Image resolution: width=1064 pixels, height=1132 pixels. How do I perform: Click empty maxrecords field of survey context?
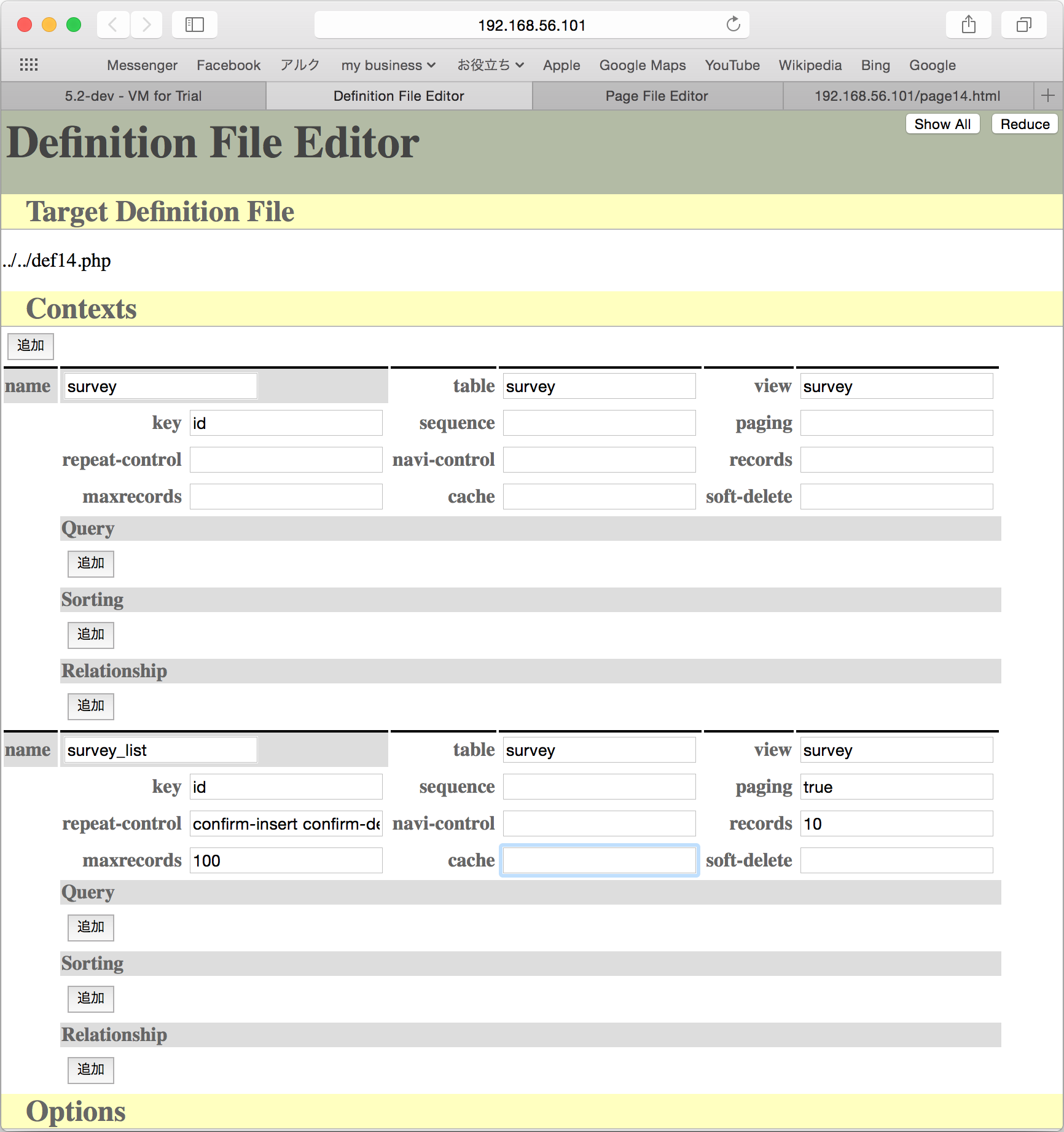(x=286, y=497)
